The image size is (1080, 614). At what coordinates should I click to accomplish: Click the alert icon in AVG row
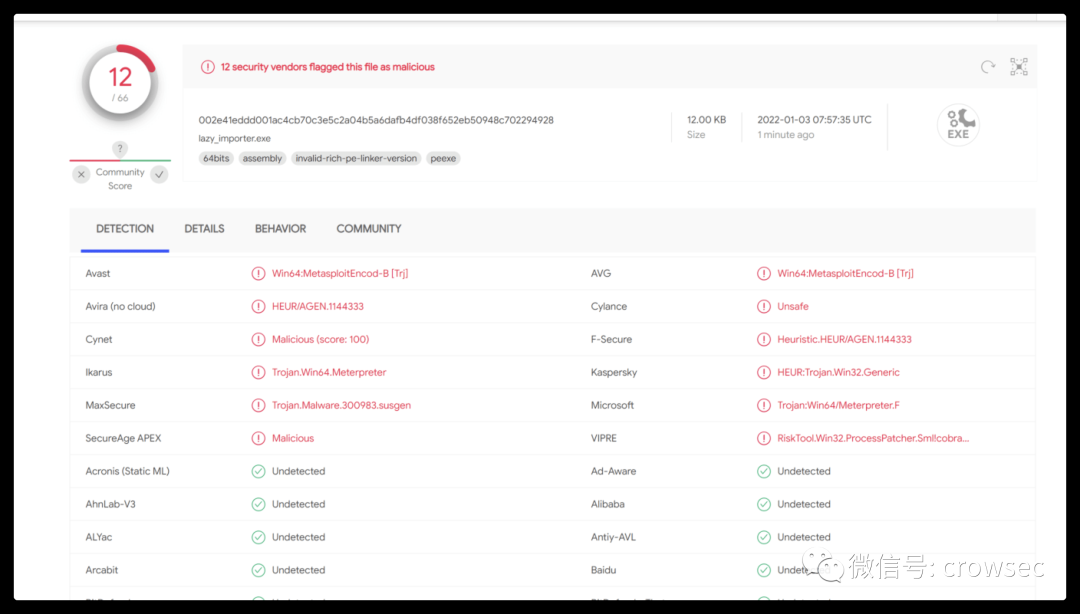coord(764,274)
